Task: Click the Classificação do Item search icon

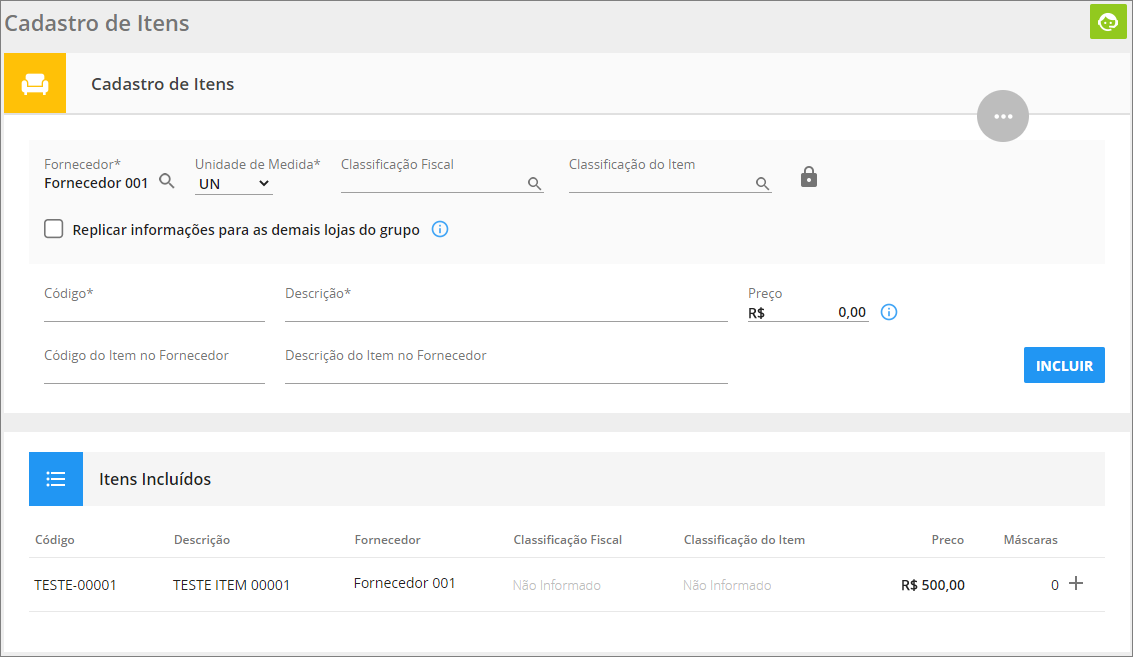Action: (x=762, y=183)
